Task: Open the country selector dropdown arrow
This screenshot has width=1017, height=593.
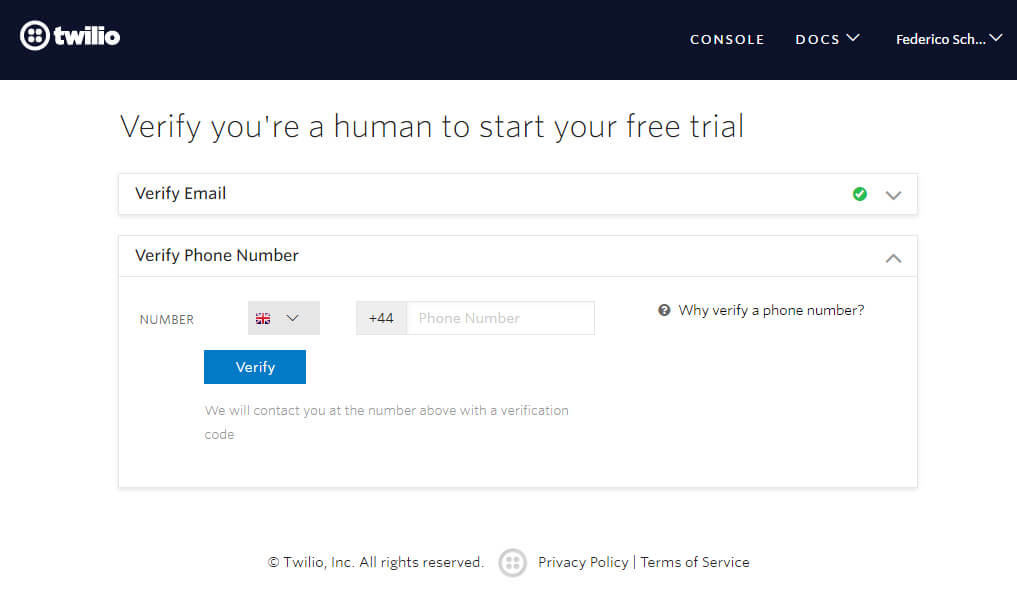Action: [x=292, y=319]
